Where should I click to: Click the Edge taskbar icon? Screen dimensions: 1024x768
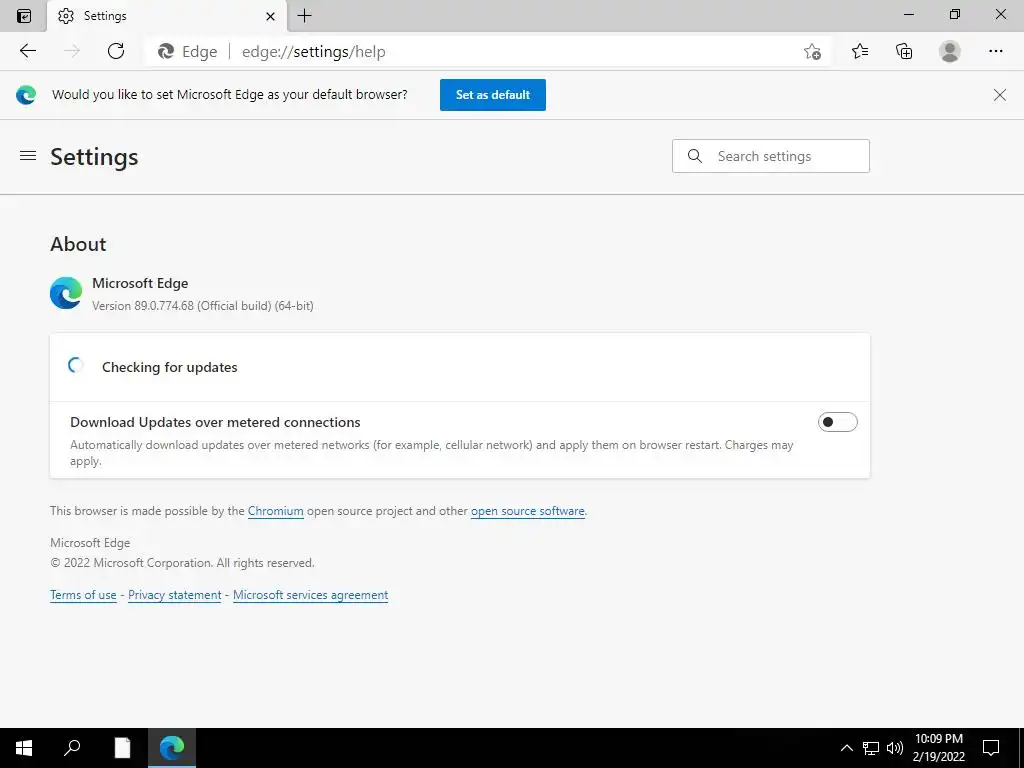(172, 748)
